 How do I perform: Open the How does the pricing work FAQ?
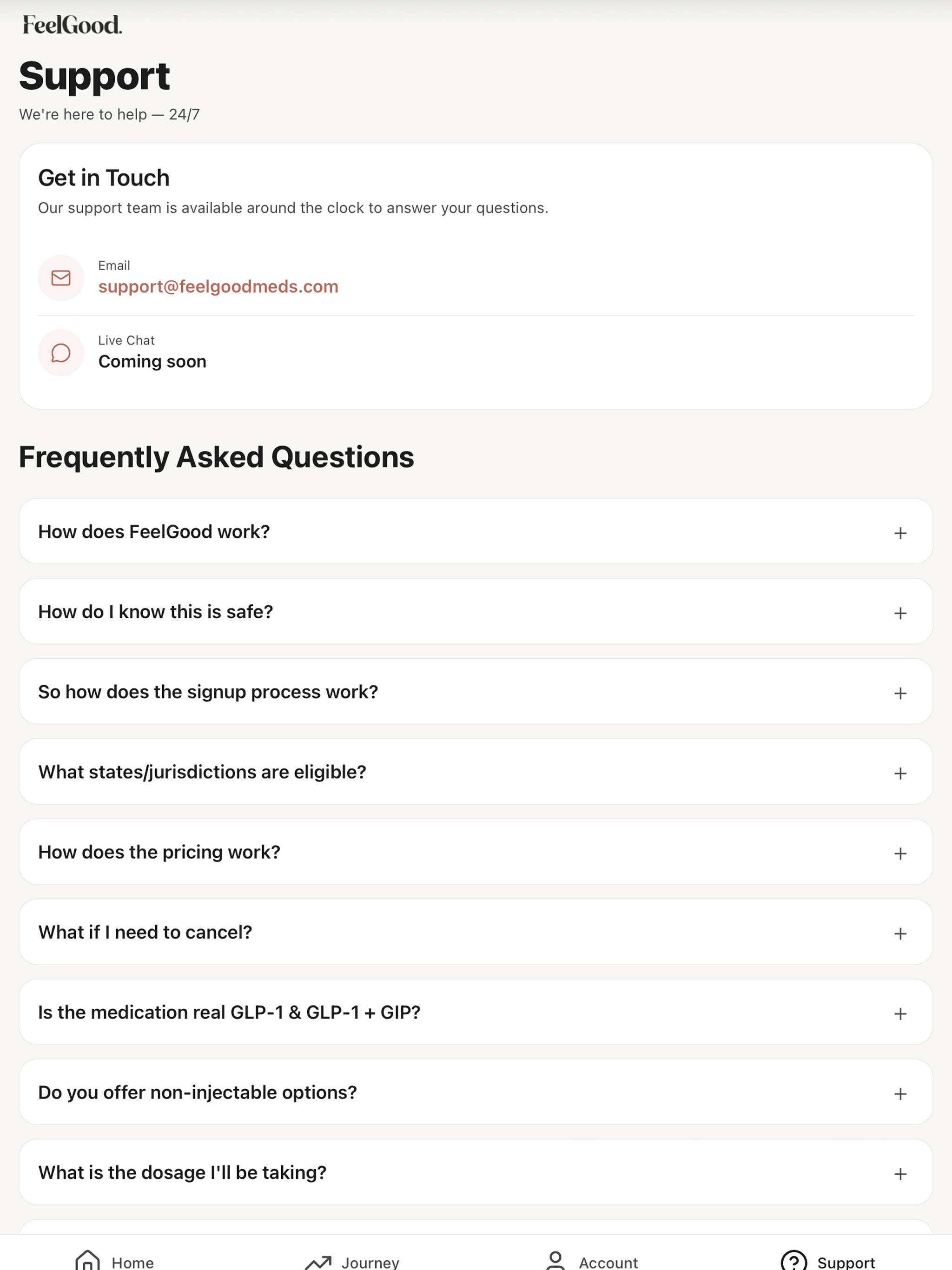(x=476, y=852)
